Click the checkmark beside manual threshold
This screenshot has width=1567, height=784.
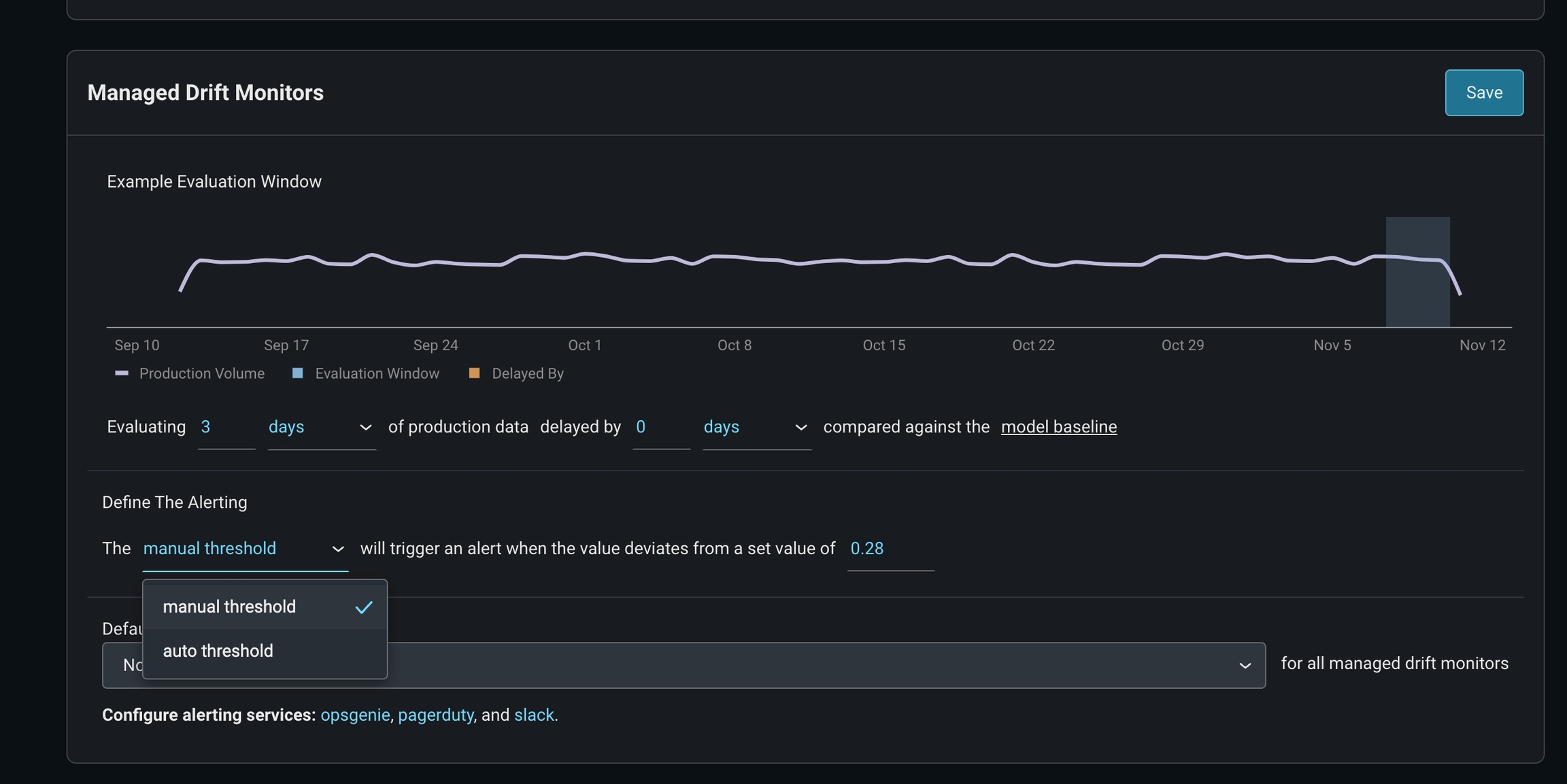coord(364,607)
